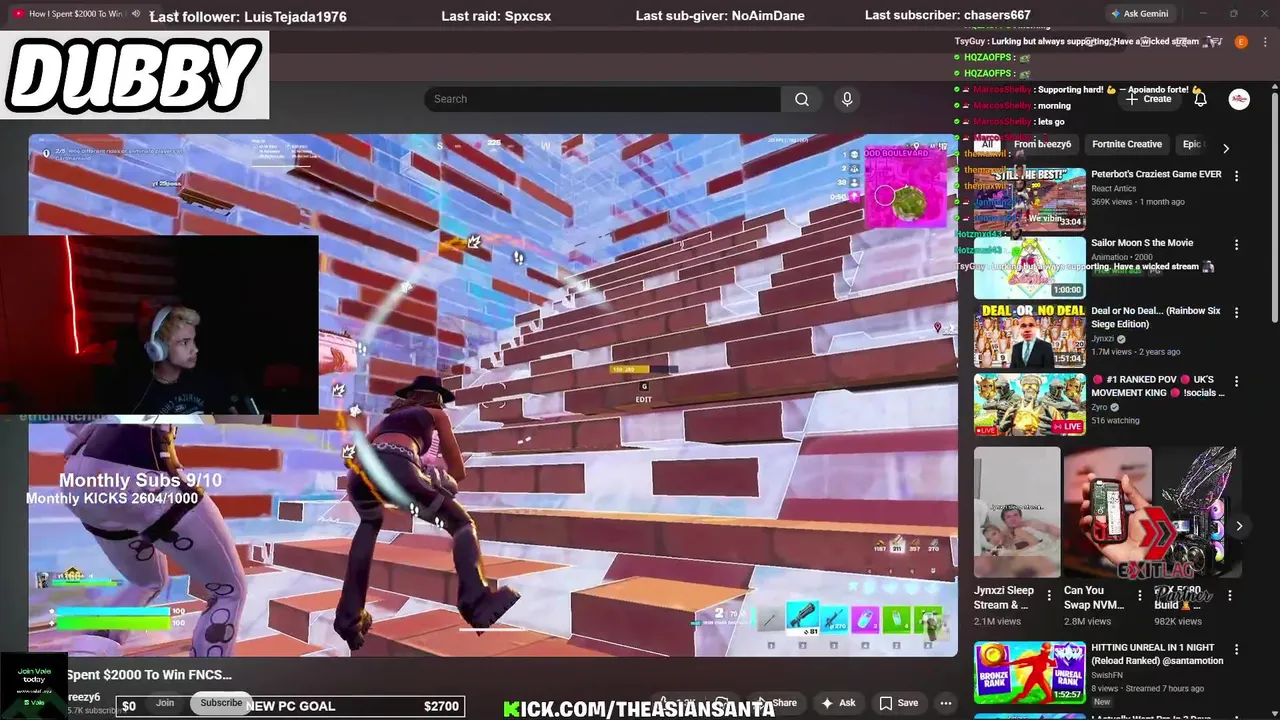Click the 'SwishFN' channel name

pyautogui.click(x=1107, y=675)
